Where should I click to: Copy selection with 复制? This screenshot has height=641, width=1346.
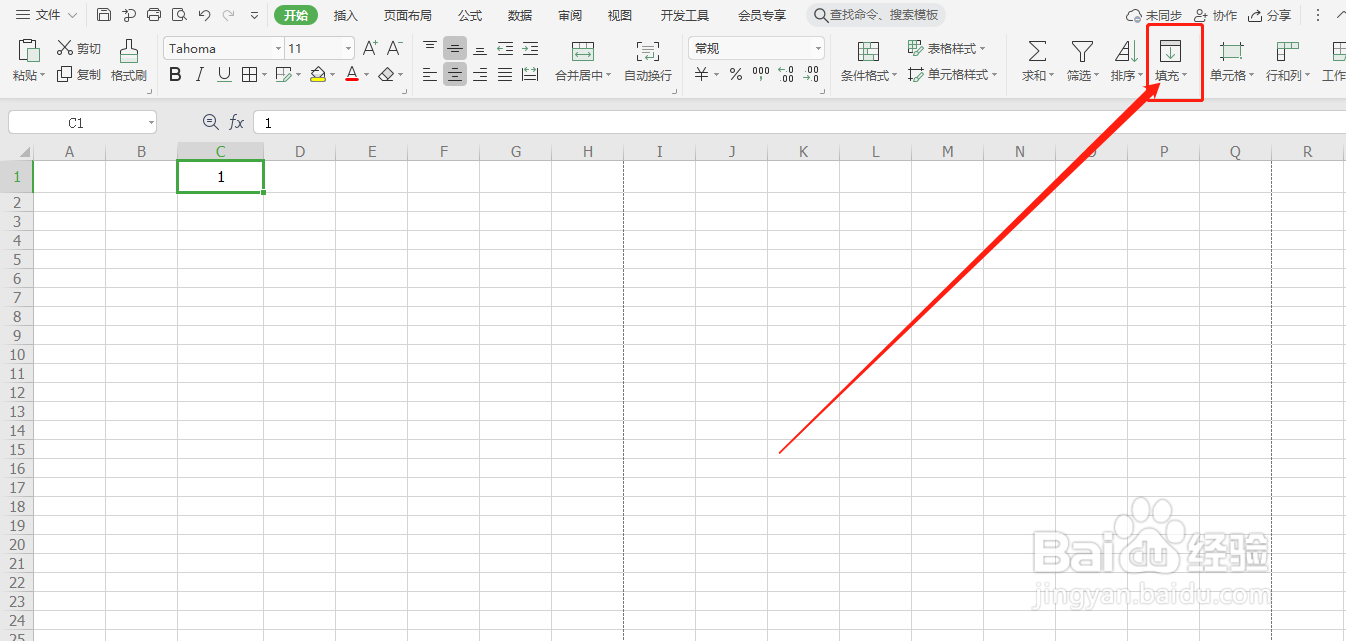[x=79, y=74]
